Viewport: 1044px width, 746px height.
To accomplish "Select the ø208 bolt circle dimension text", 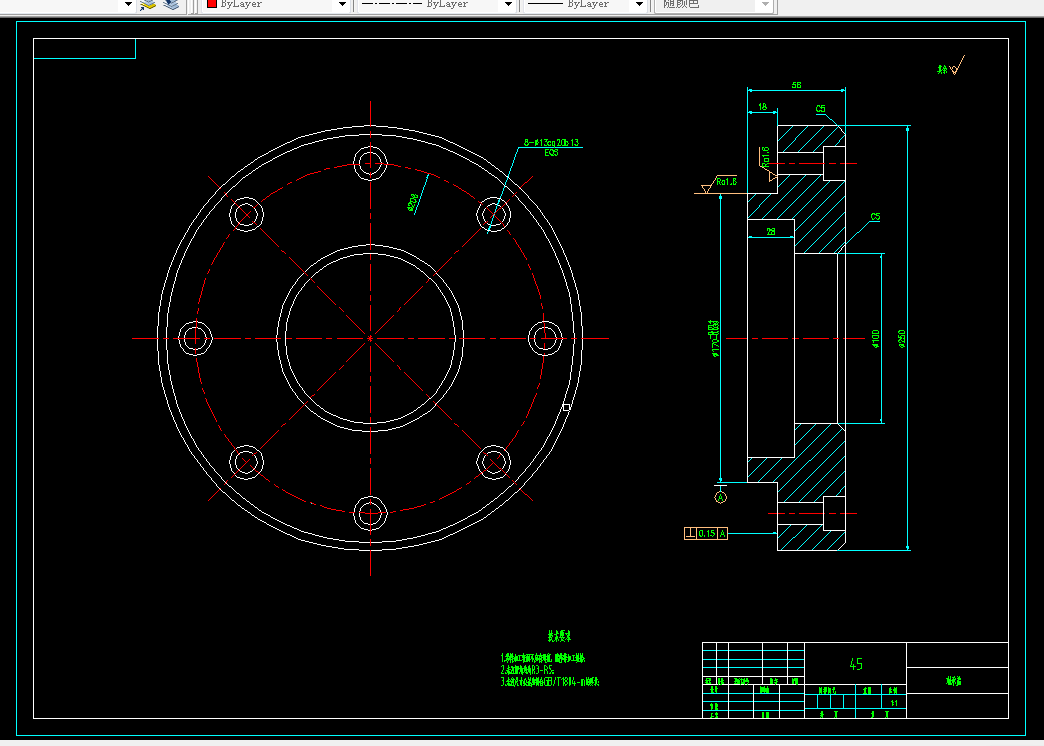I will pos(413,203).
